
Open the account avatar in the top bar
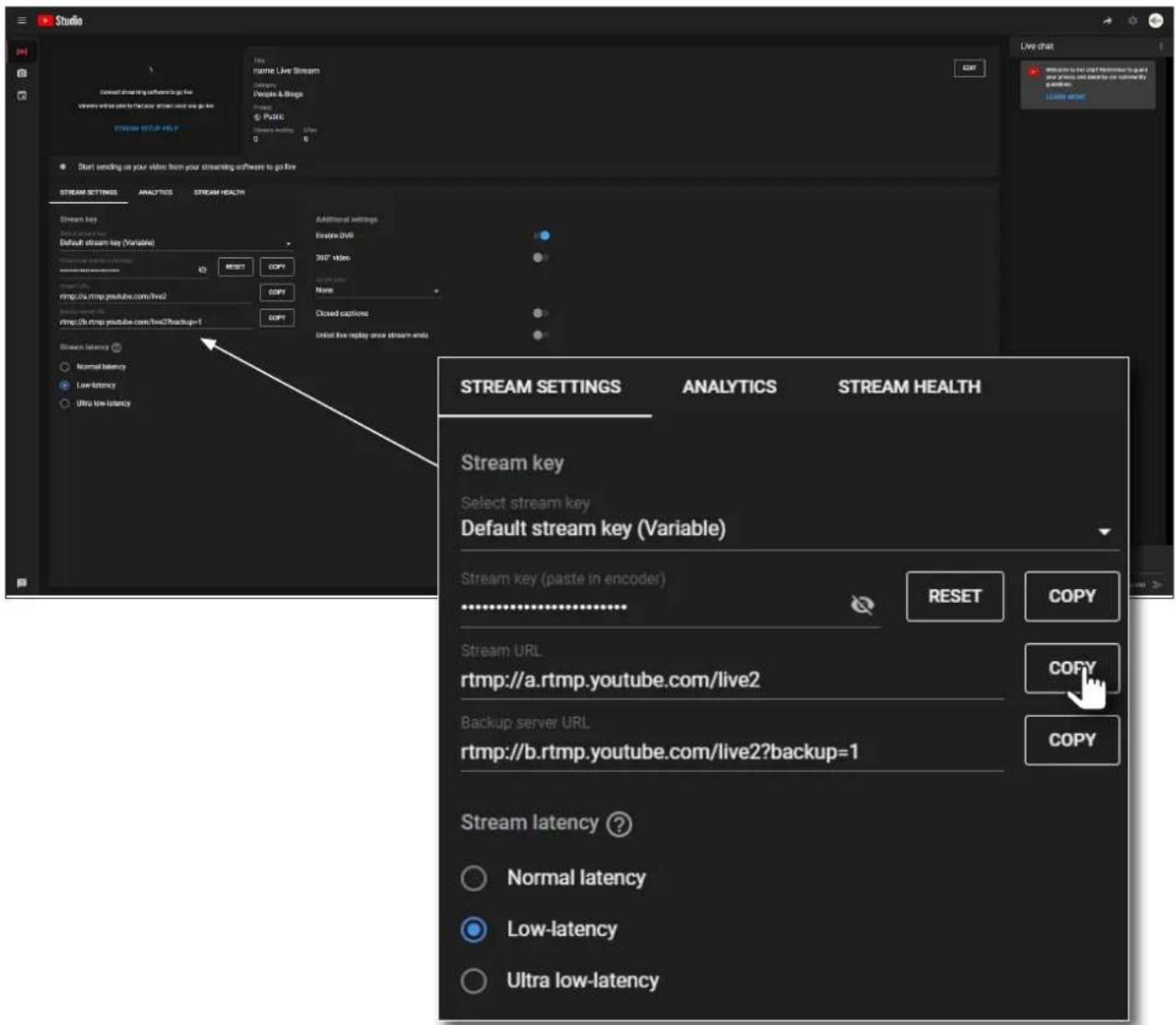1156,20
